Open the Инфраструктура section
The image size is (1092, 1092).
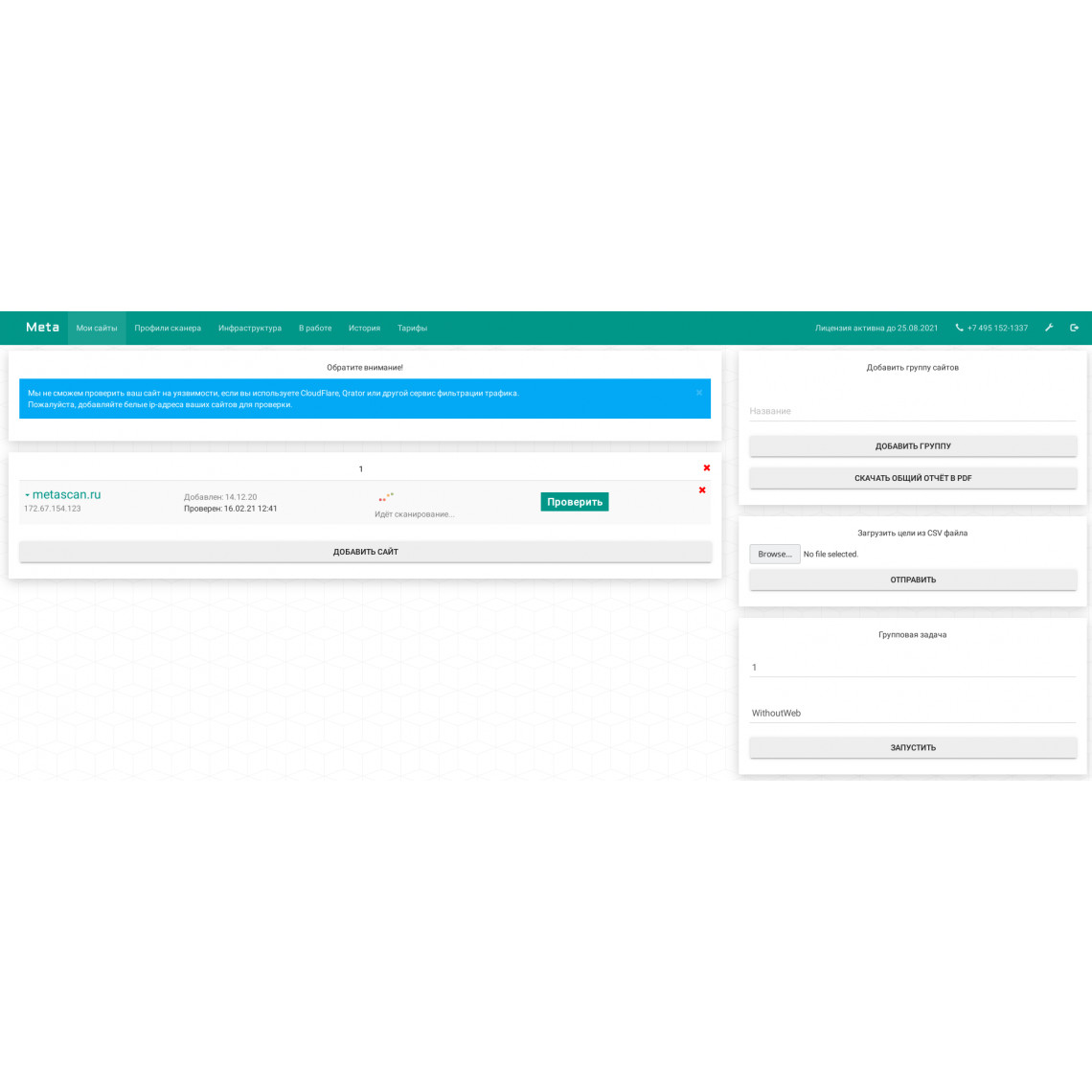tap(250, 328)
